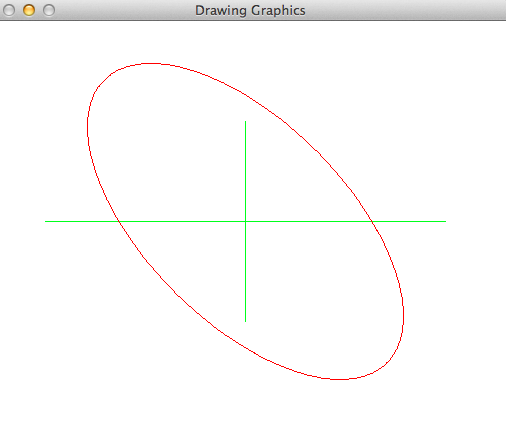This screenshot has width=506, height=424.
Task: Click middle of vertical line's lower half
Action: point(246,271)
